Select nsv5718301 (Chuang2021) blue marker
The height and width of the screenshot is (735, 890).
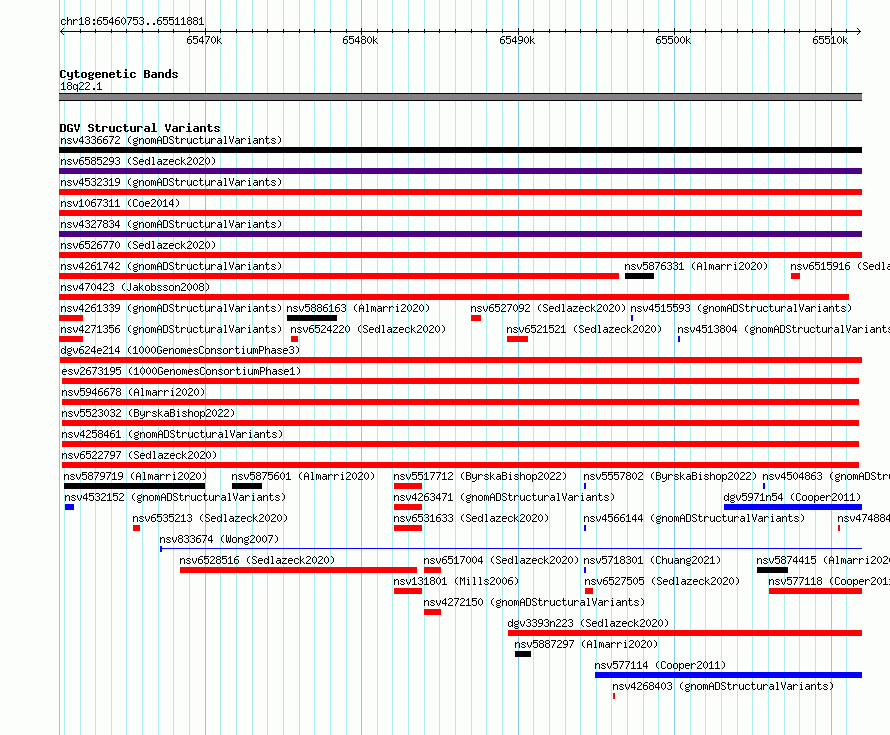pyautogui.click(x=585, y=570)
